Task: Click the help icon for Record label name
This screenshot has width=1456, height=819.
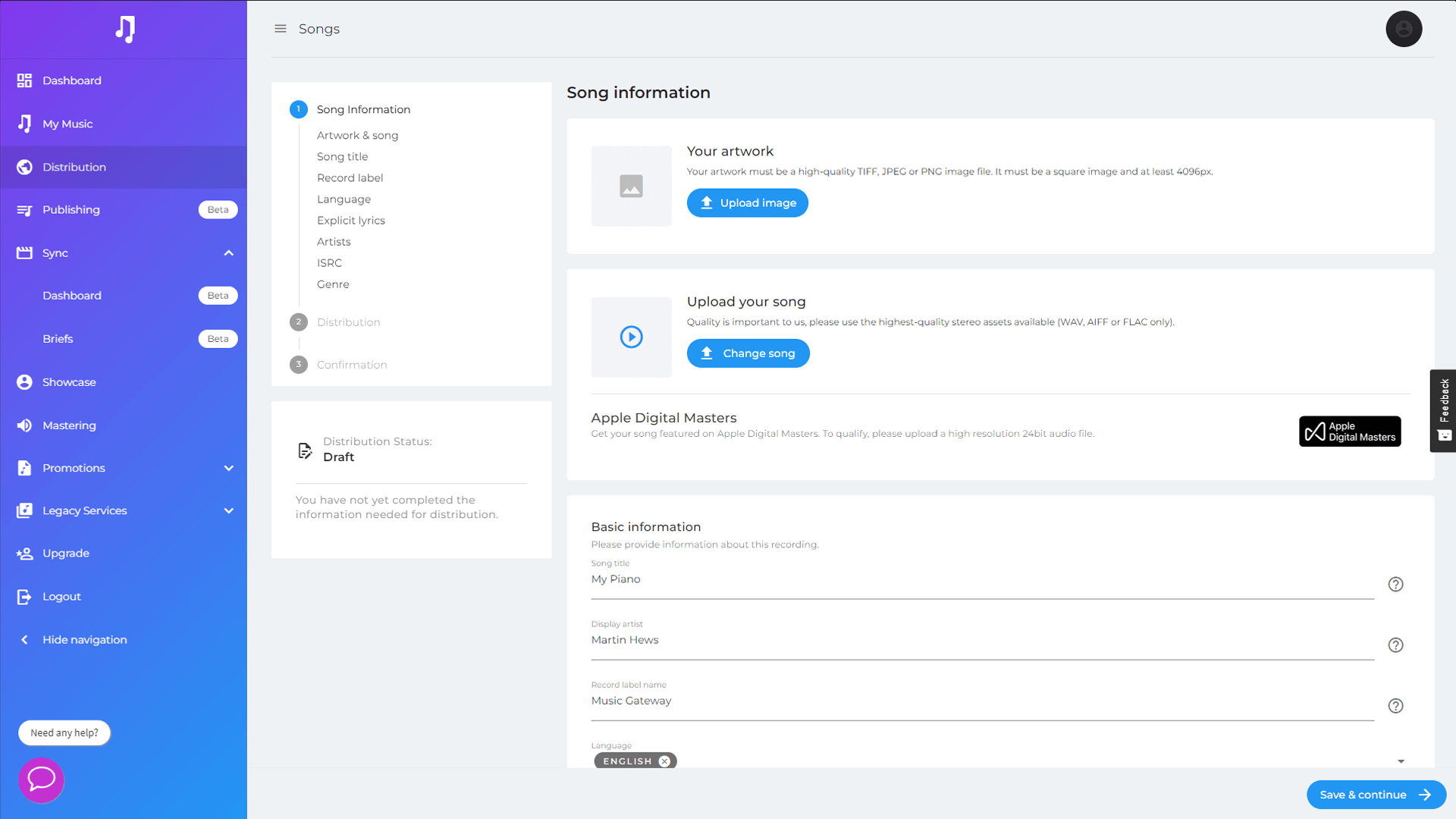Action: click(1395, 705)
